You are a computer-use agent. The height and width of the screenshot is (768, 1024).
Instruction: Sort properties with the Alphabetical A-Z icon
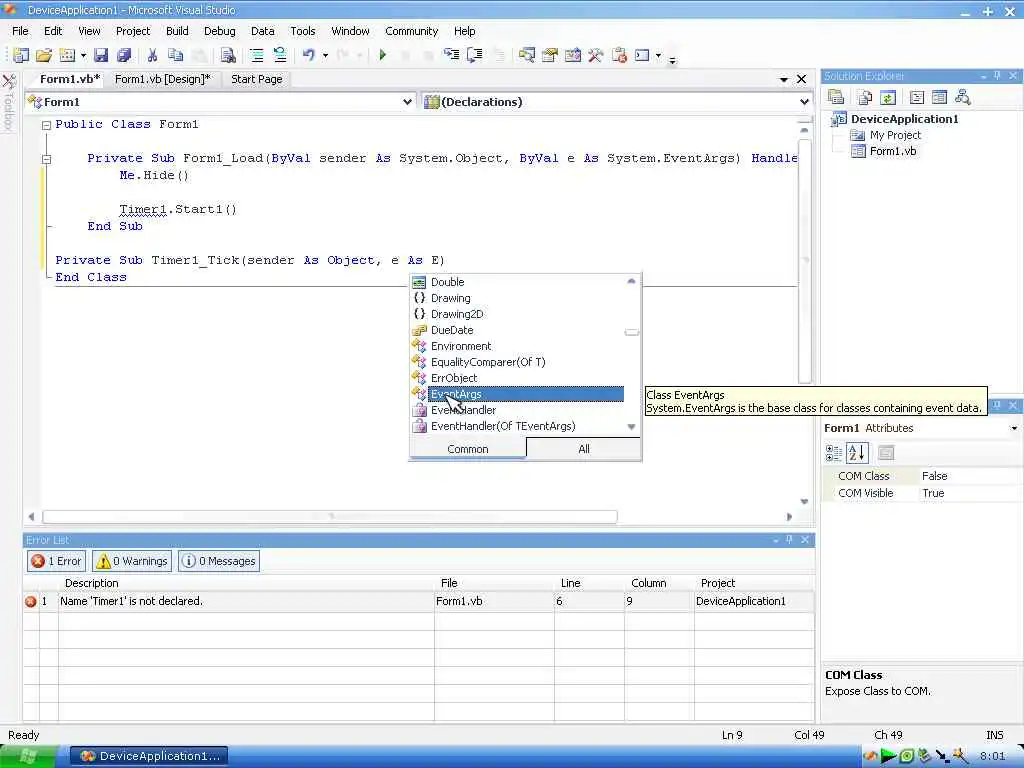click(x=857, y=453)
